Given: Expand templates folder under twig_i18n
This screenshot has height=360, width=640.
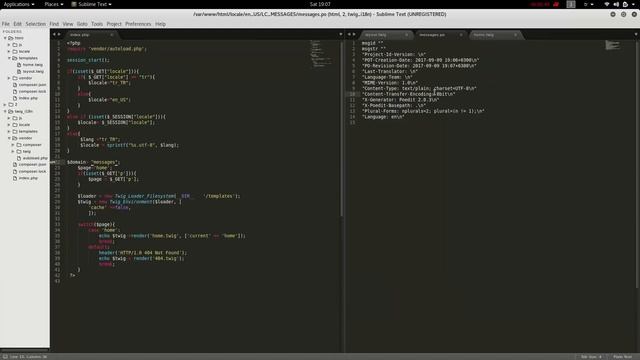Looking at the screenshot, I should [9, 131].
